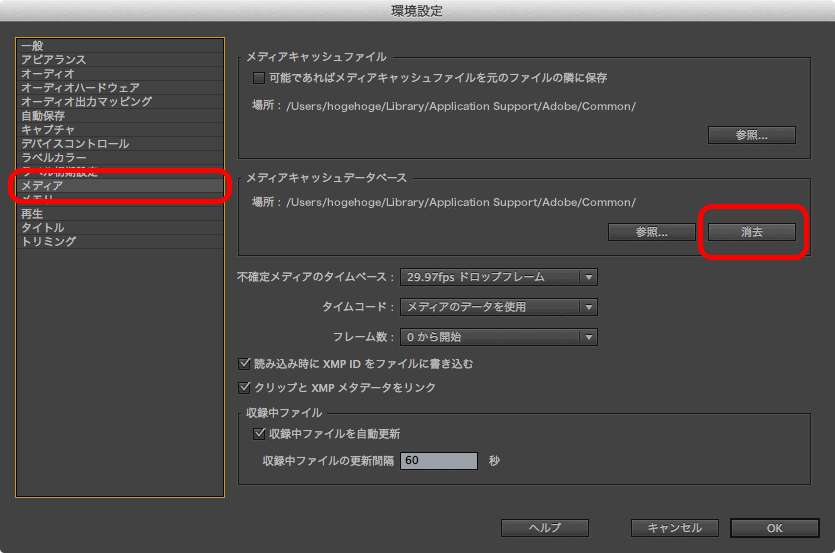Uncheck クリップと XMP メタデータをリンク
Viewport: 835px width, 553px height.
point(245,388)
